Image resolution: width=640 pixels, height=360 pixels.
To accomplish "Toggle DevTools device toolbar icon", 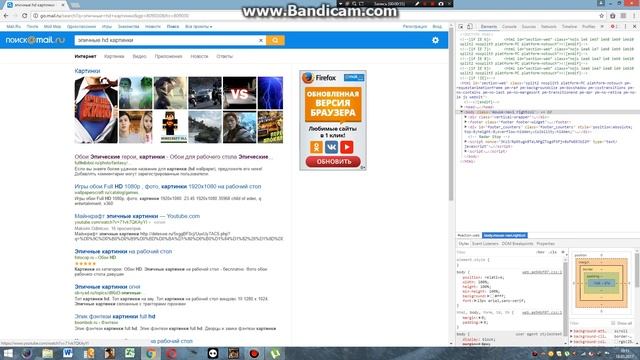I will pos(470,27).
